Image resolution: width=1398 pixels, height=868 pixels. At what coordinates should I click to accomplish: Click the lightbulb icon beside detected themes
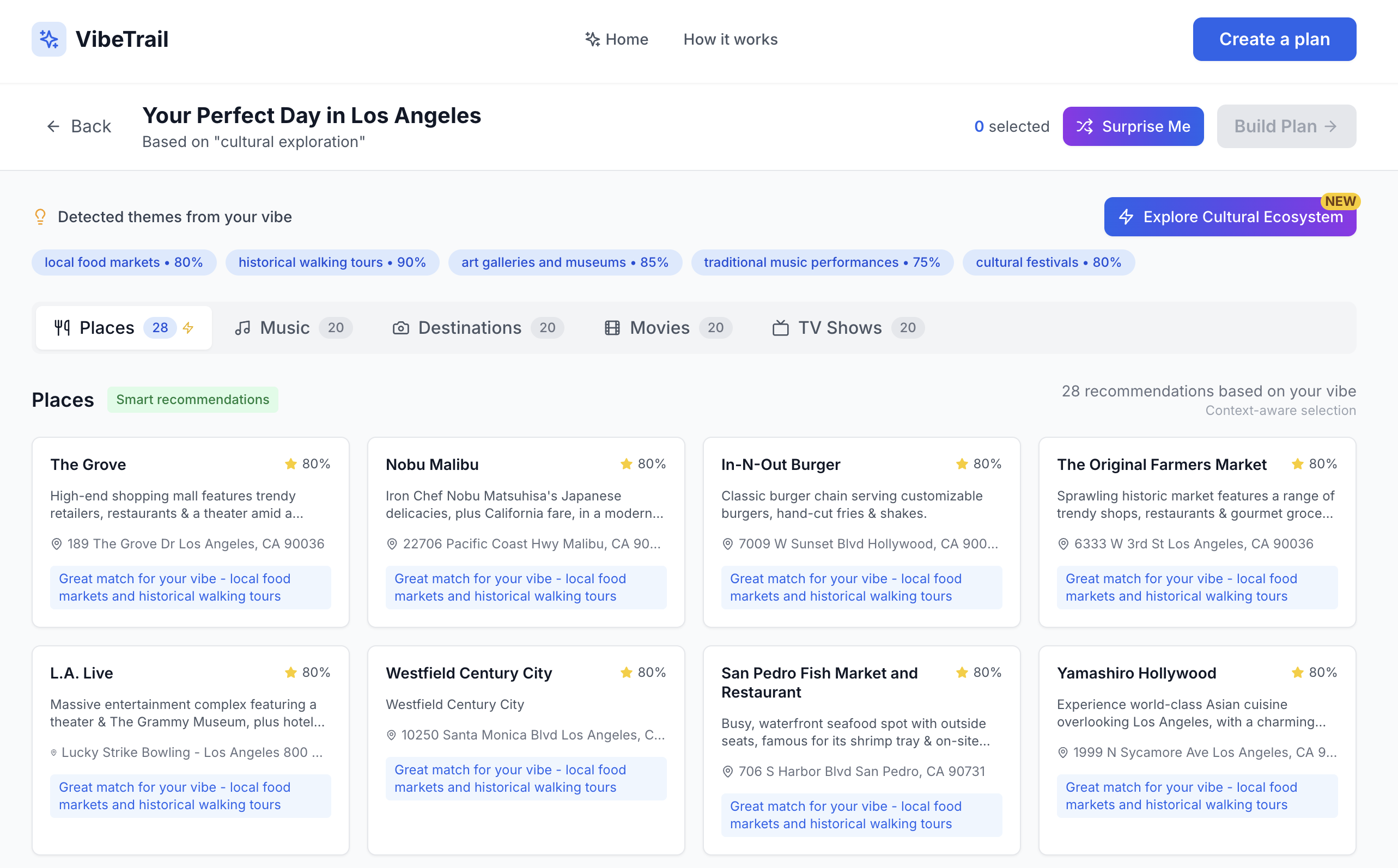point(40,217)
